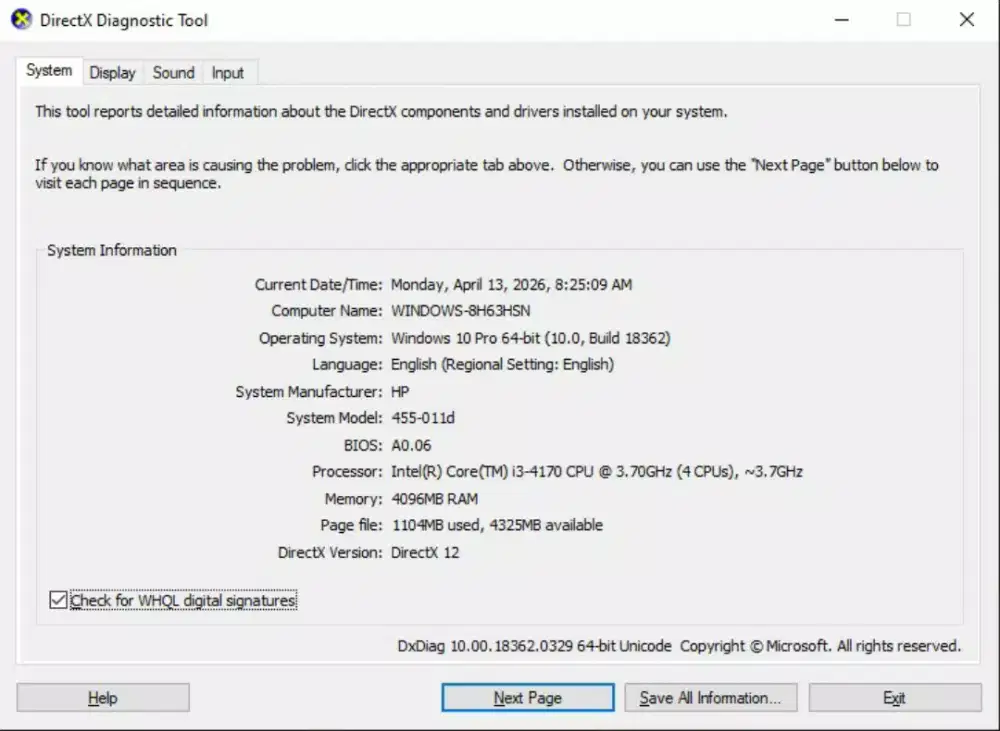Select the System tab

click(x=48, y=70)
